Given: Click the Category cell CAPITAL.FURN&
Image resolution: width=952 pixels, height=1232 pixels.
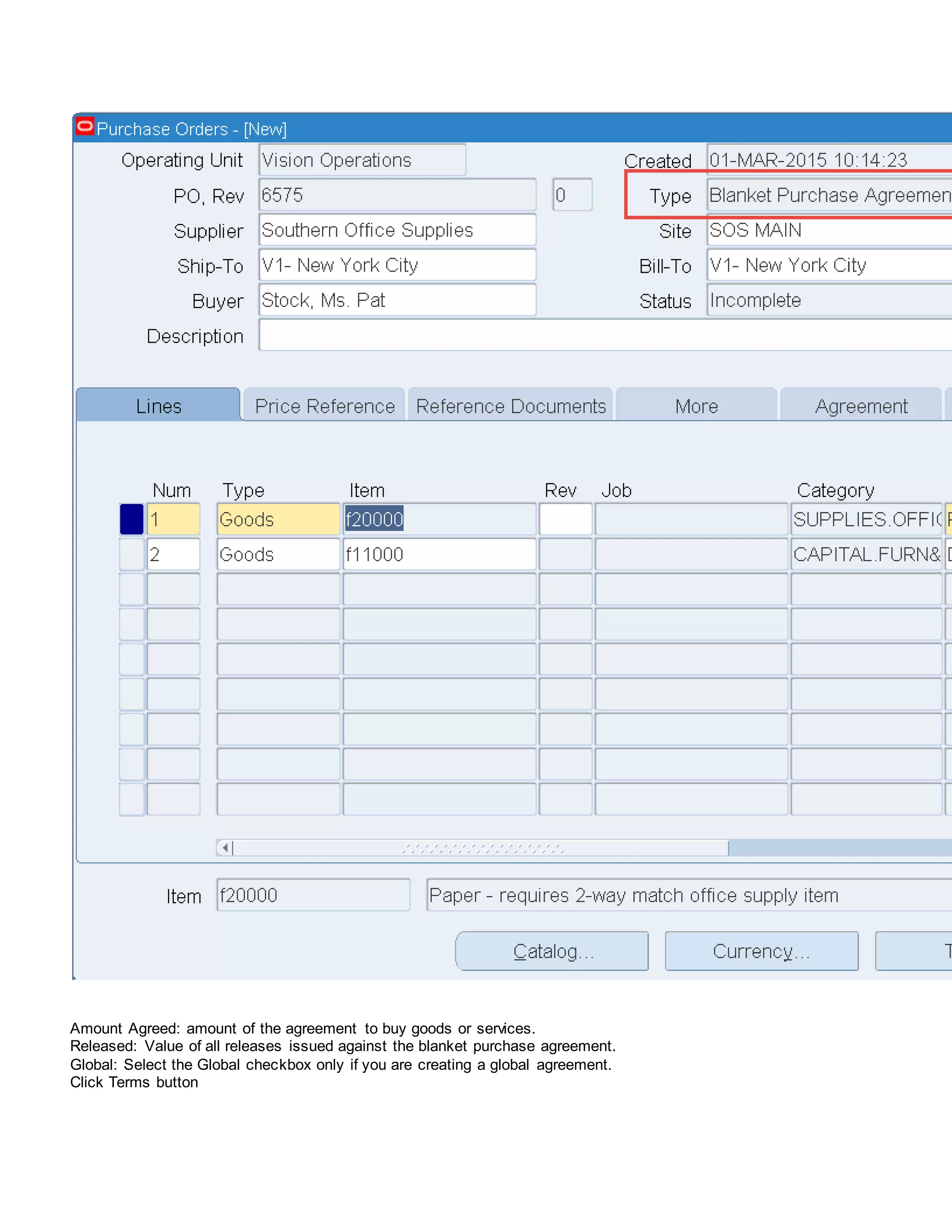Looking at the screenshot, I should [x=867, y=554].
